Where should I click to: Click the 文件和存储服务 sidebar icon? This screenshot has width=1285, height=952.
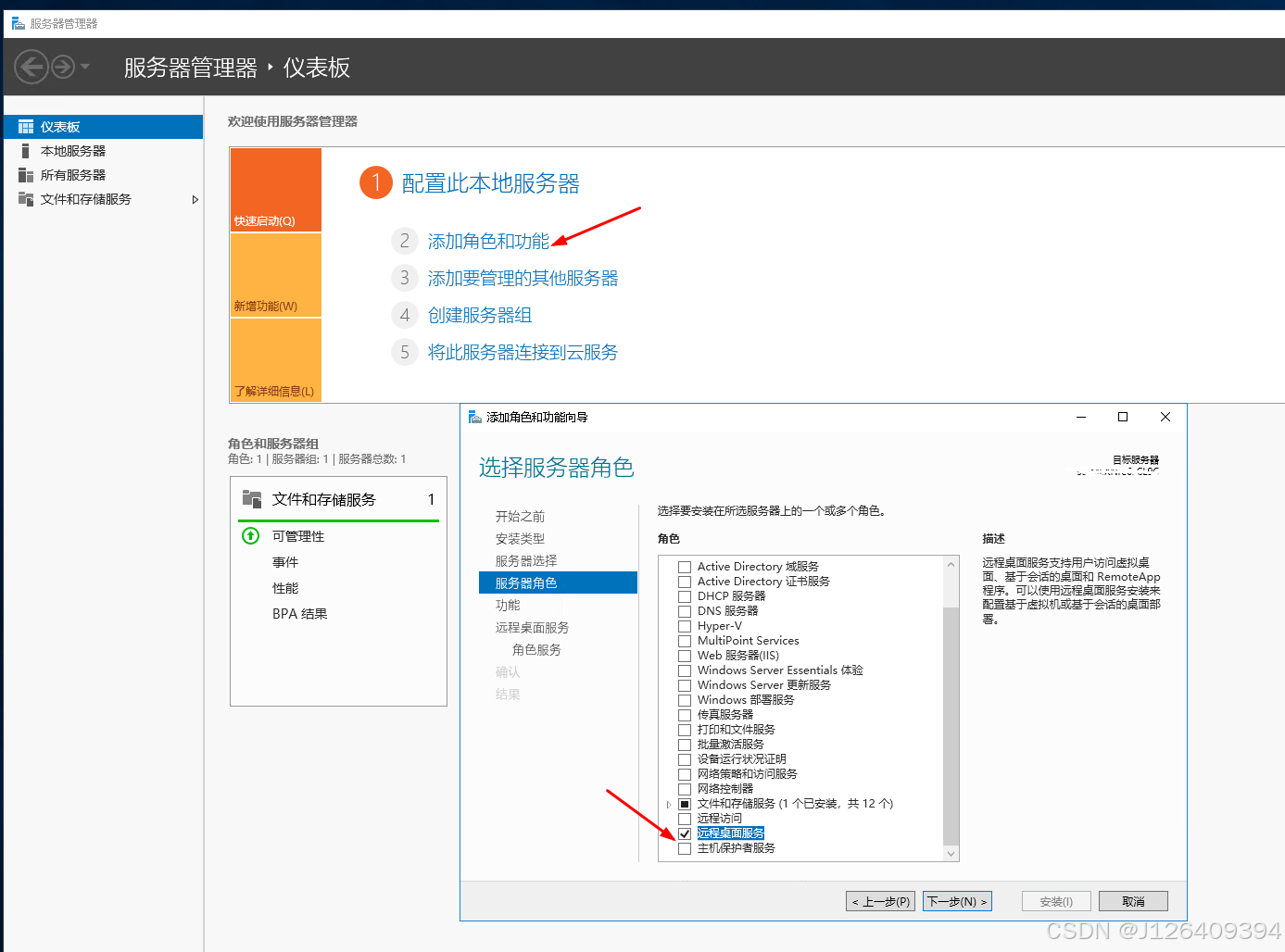pos(26,199)
